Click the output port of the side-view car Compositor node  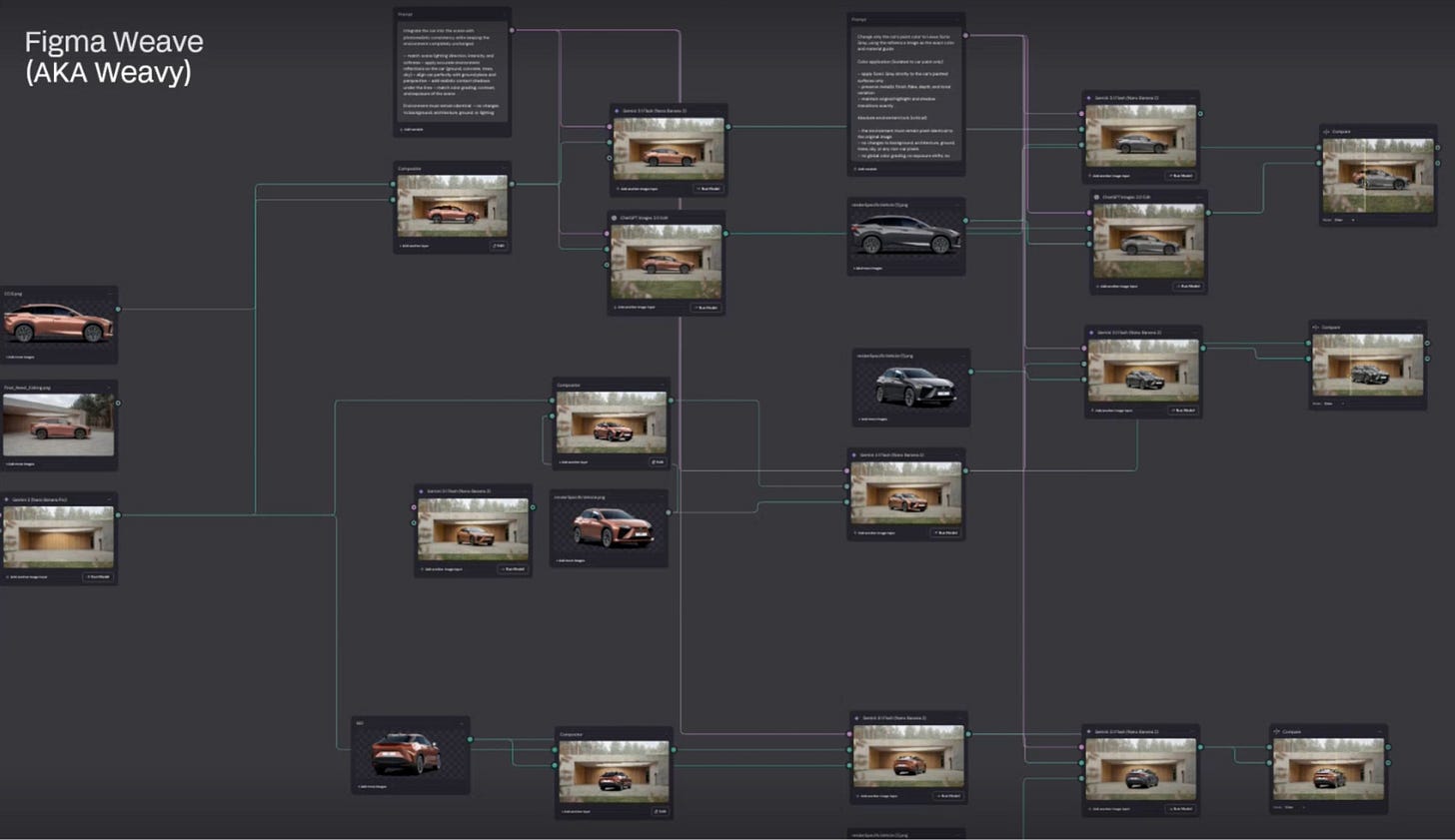(x=512, y=184)
